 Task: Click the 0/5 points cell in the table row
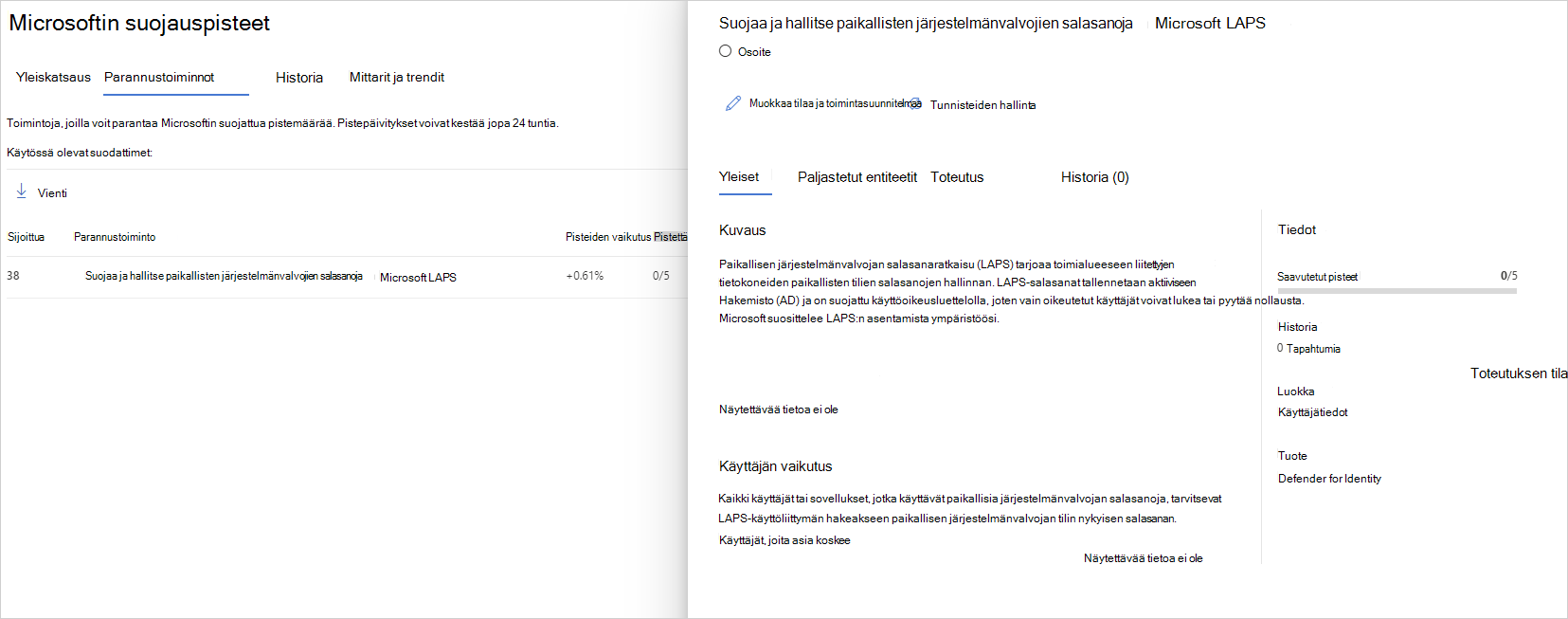[660, 276]
